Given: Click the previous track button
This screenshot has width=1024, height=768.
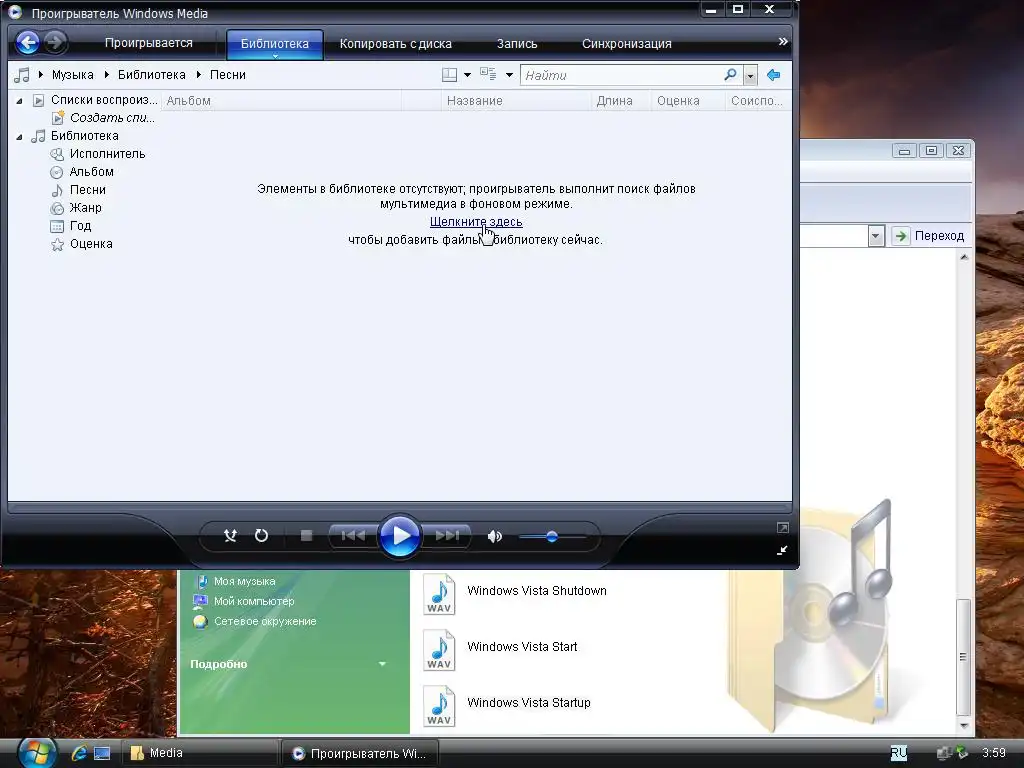Looking at the screenshot, I should tap(353, 536).
